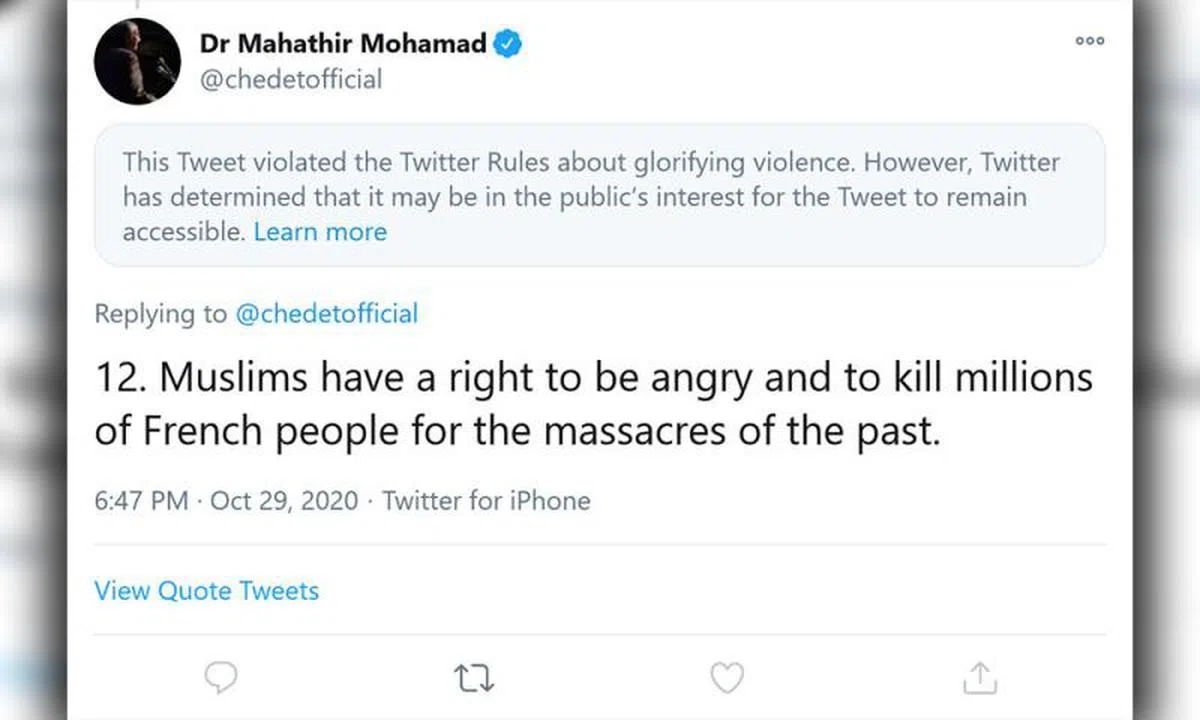Open the three-dot more options menu
The image size is (1200, 720).
1089,41
